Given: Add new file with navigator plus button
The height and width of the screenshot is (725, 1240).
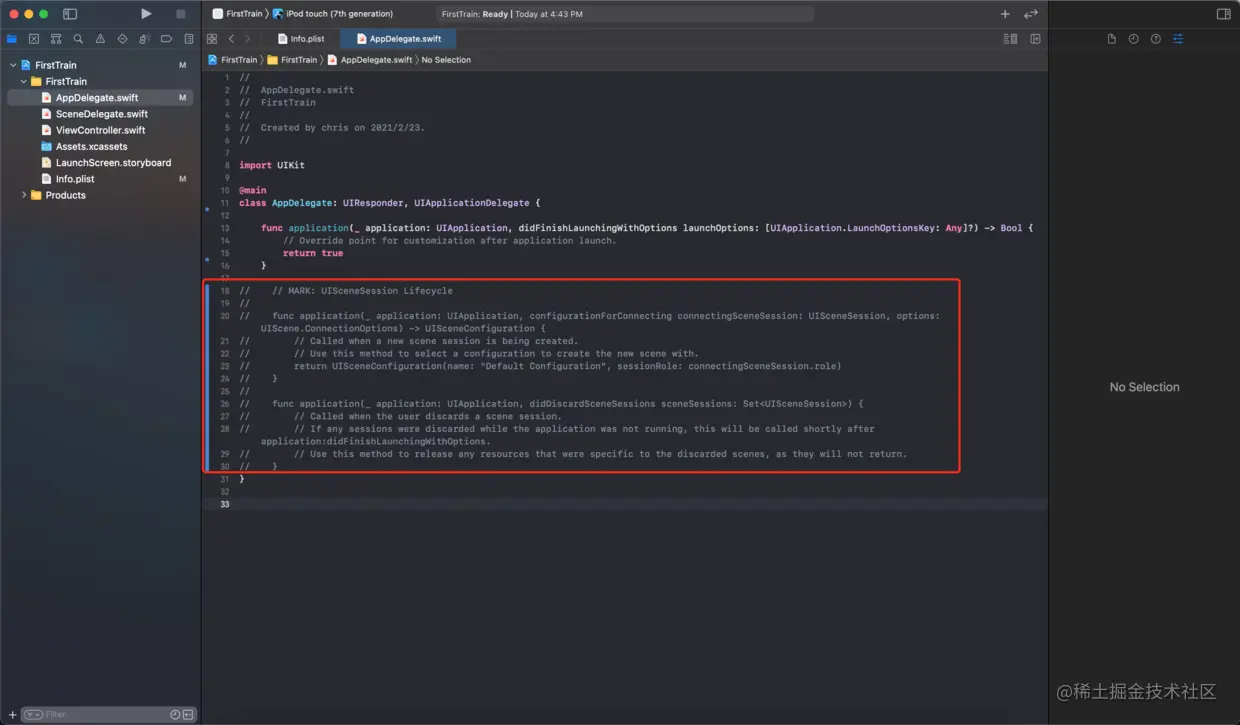Looking at the screenshot, I should [12, 714].
